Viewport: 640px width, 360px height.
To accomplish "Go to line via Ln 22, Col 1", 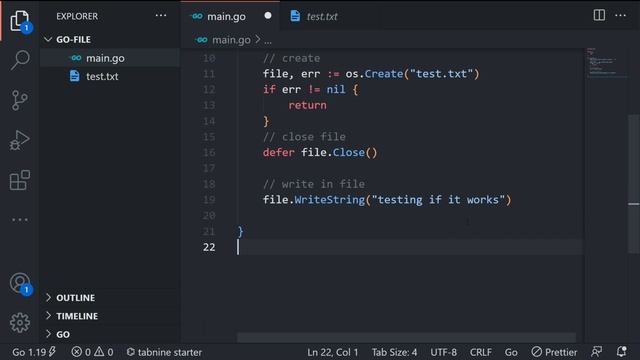I will (332, 352).
